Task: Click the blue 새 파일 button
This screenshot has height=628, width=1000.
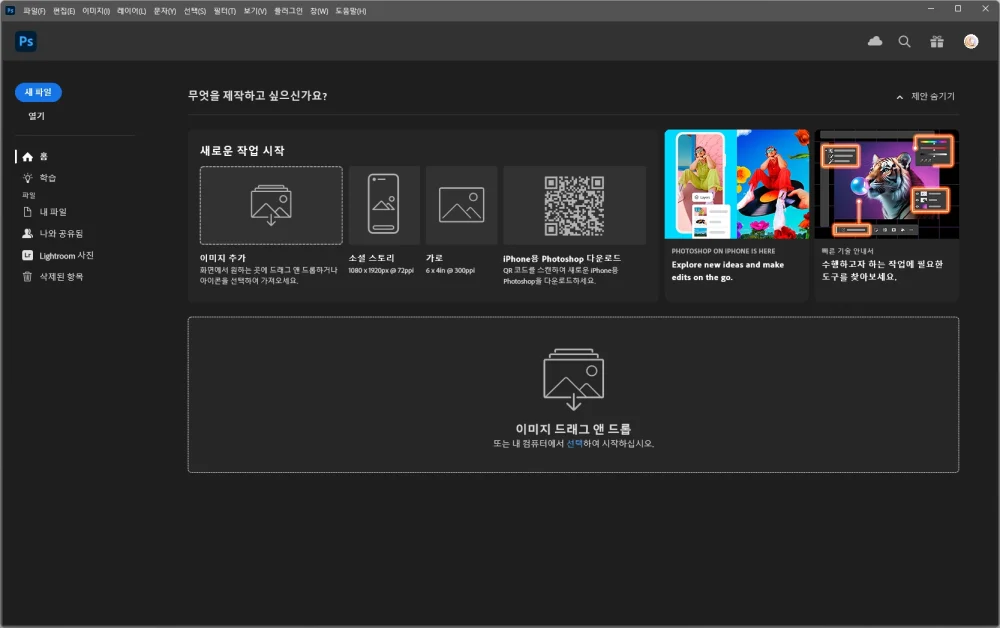Action: pyautogui.click(x=39, y=92)
